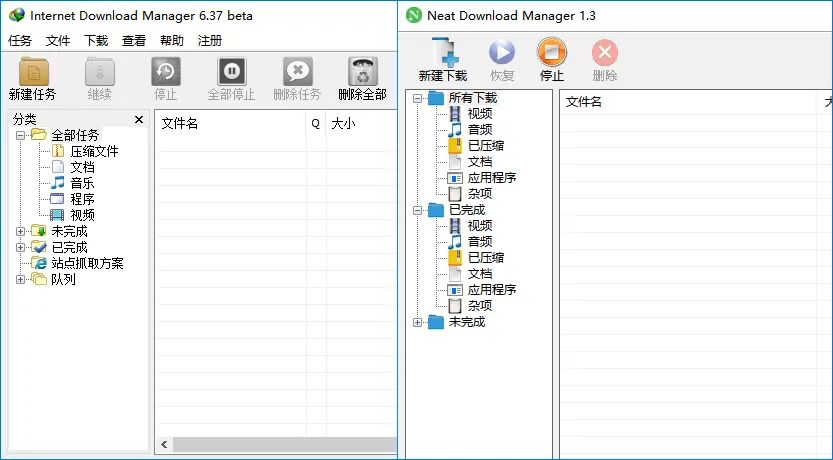Collapse the 已完成 node in Neat

pos(418,210)
